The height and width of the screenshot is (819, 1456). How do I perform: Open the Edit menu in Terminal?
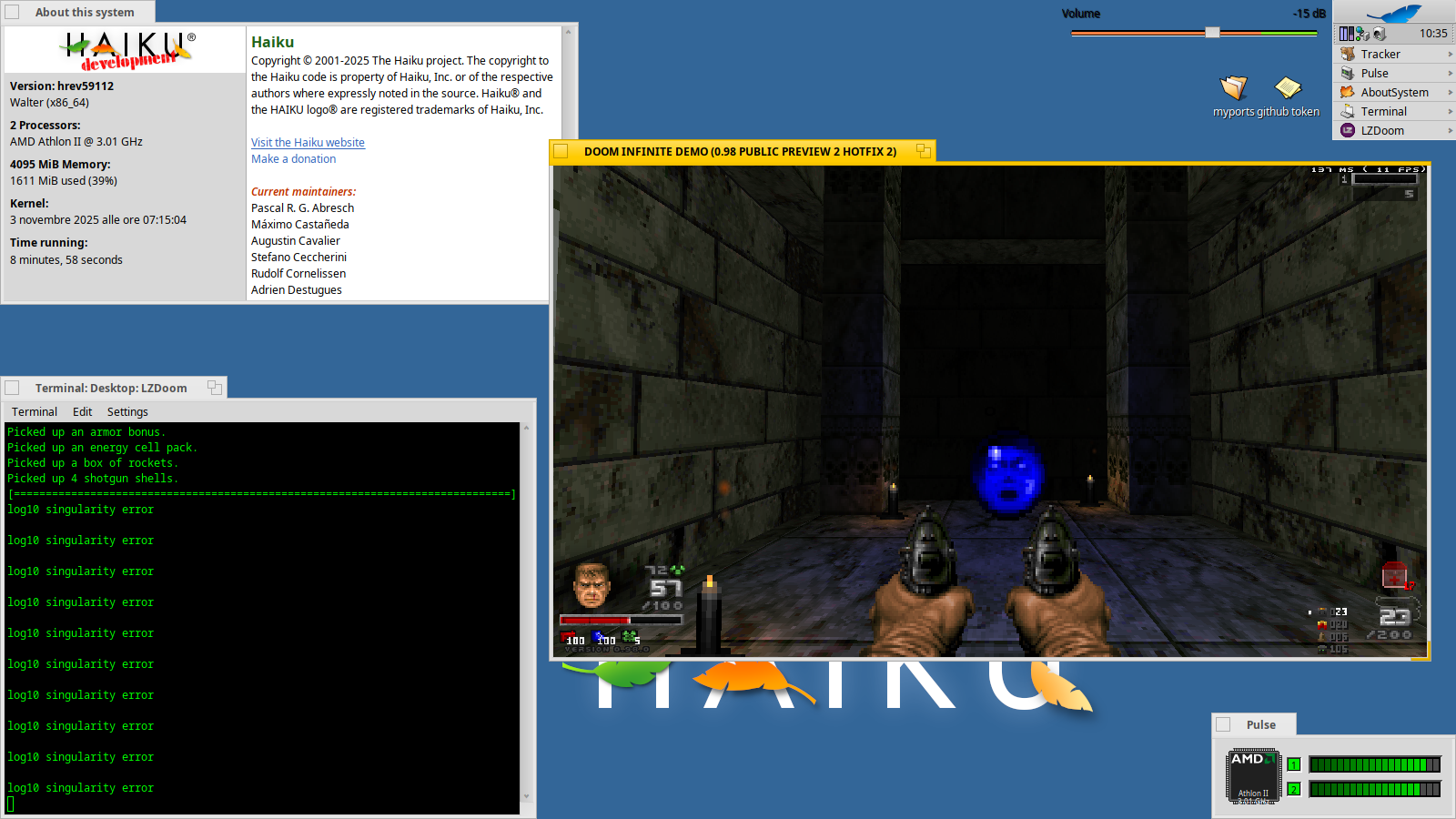82,412
